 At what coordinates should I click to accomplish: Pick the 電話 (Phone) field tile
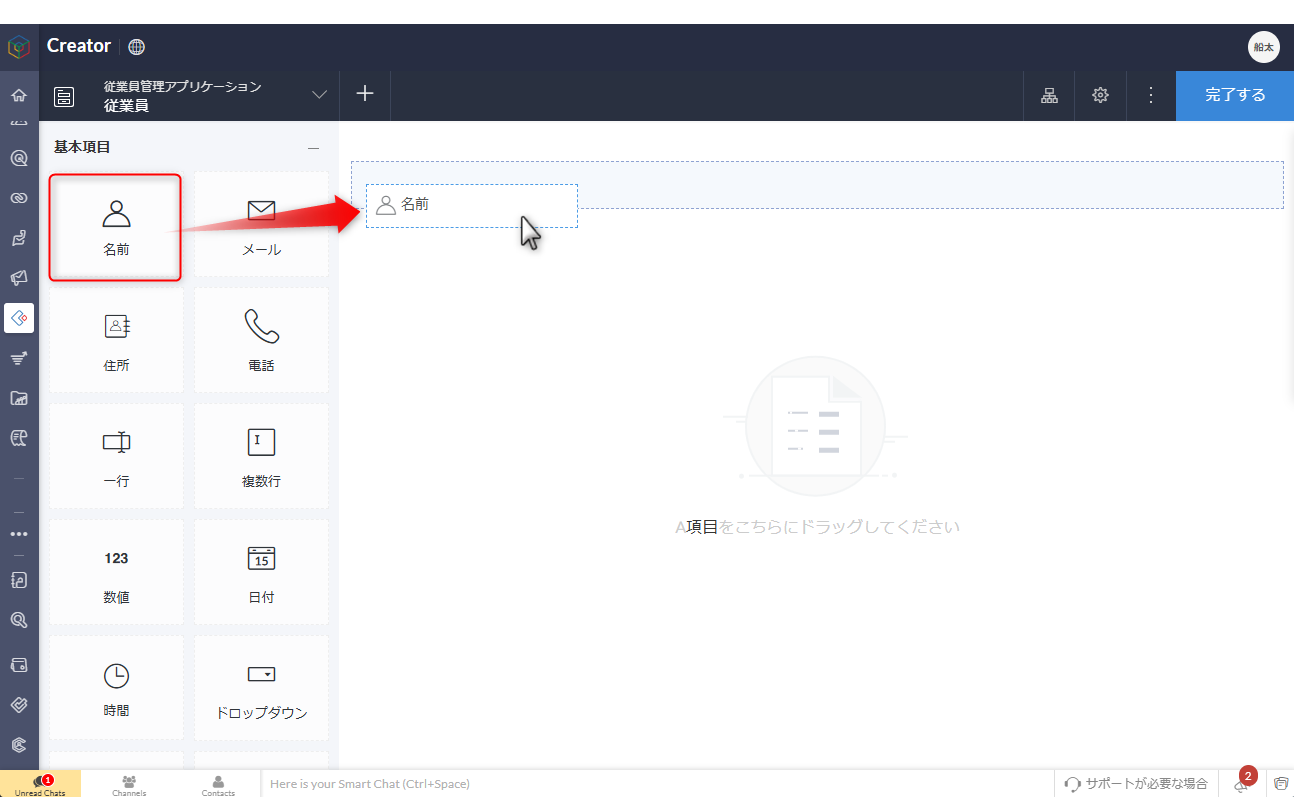coord(261,342)
